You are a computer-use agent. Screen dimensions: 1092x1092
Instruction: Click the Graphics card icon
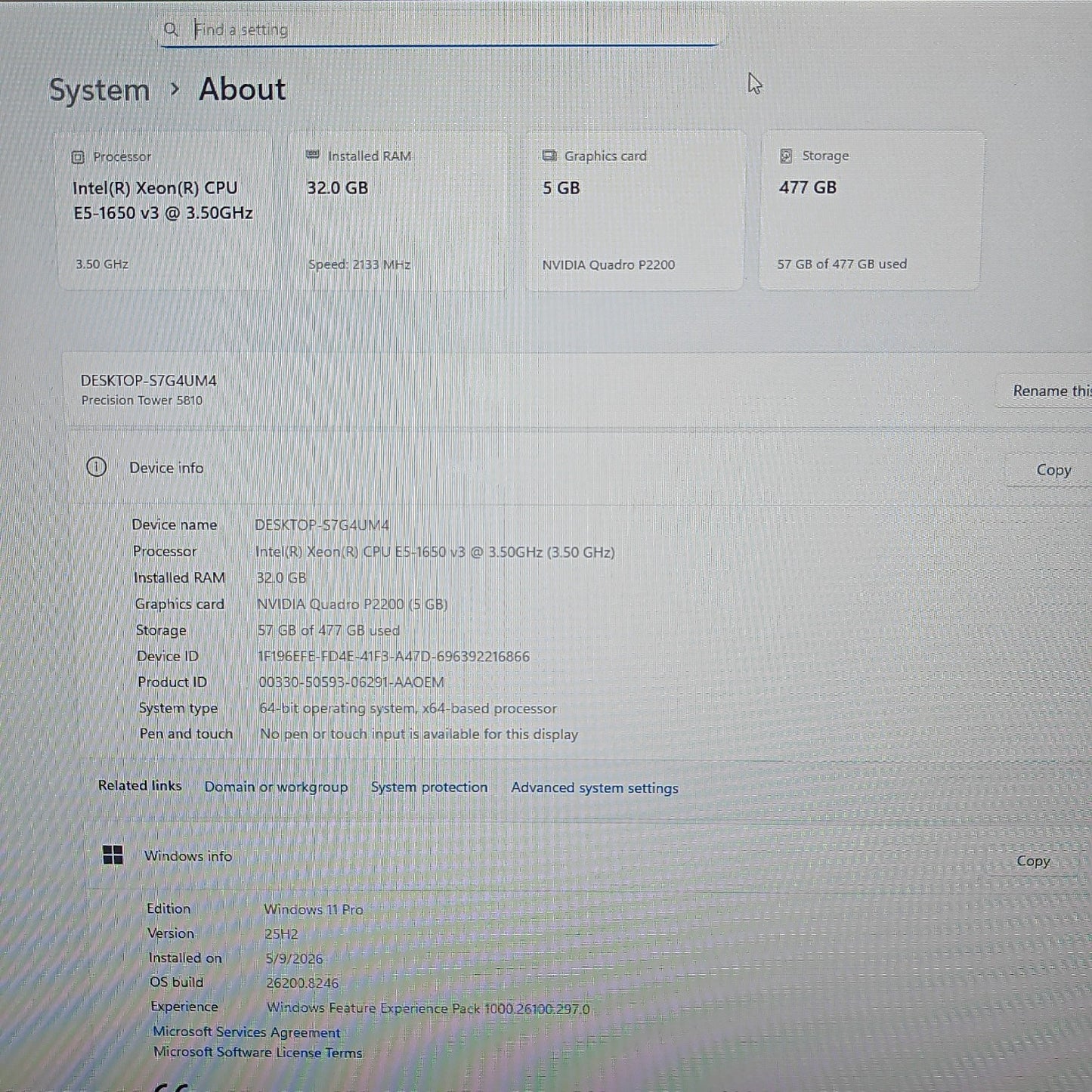549,156
